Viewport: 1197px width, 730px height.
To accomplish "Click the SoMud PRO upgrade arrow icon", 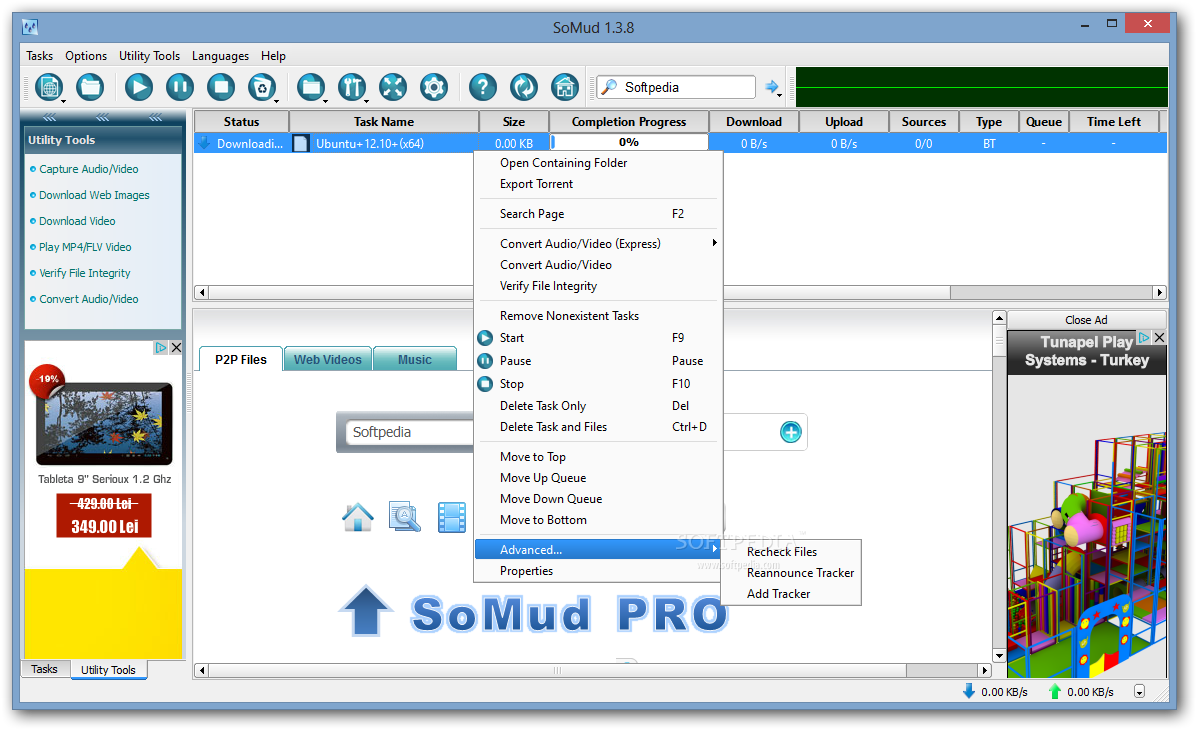I will [x=366, y=611].
